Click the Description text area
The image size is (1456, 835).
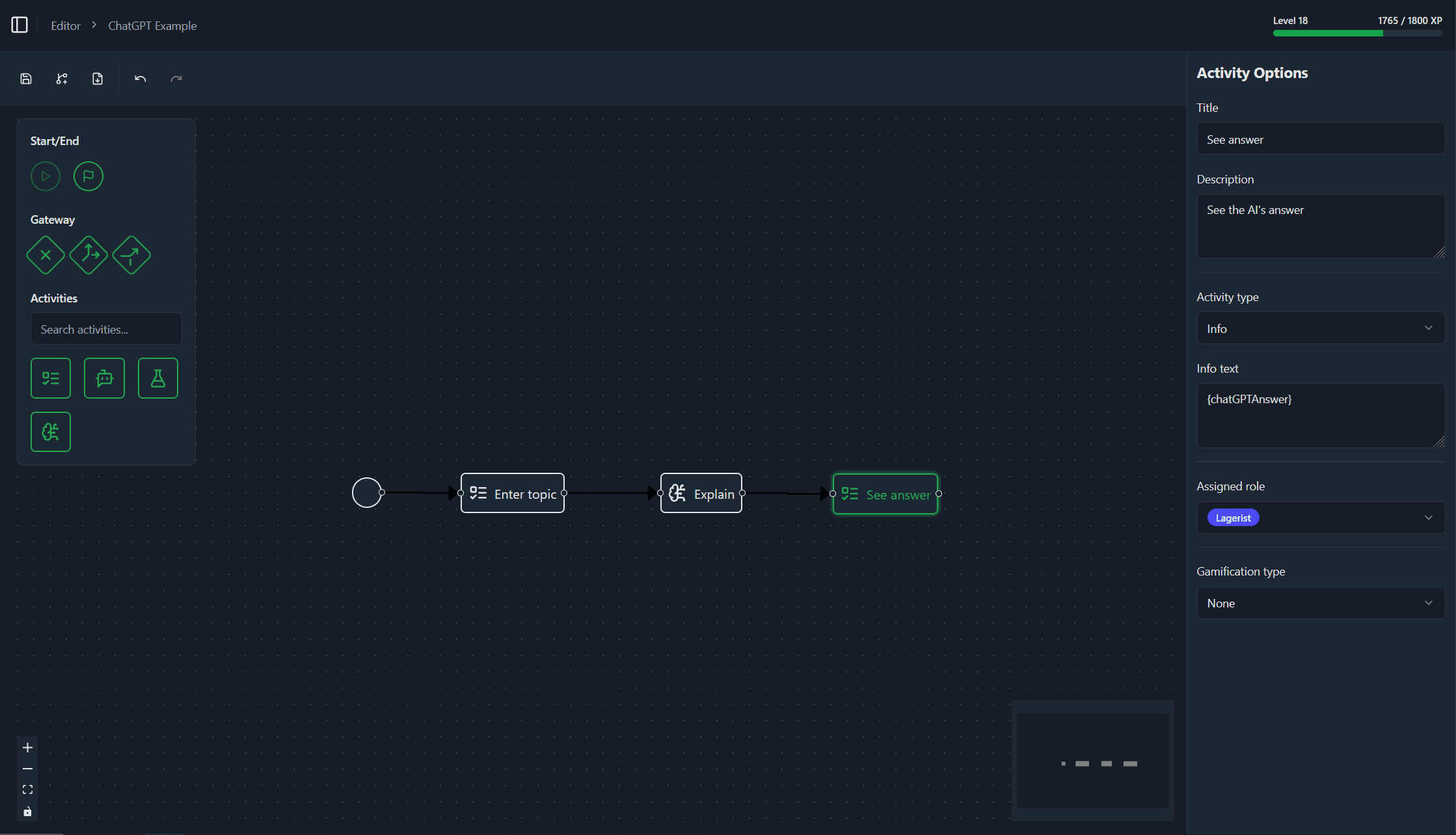(x=1321, y=226)
